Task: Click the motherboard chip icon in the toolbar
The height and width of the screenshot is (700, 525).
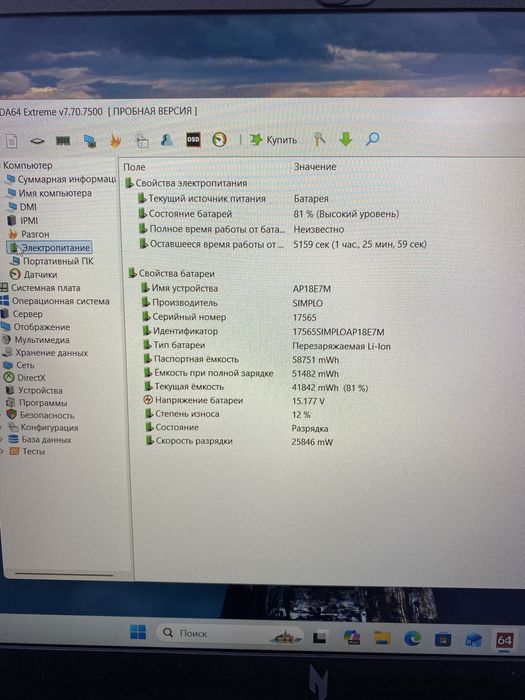Action: pos(37,141)
